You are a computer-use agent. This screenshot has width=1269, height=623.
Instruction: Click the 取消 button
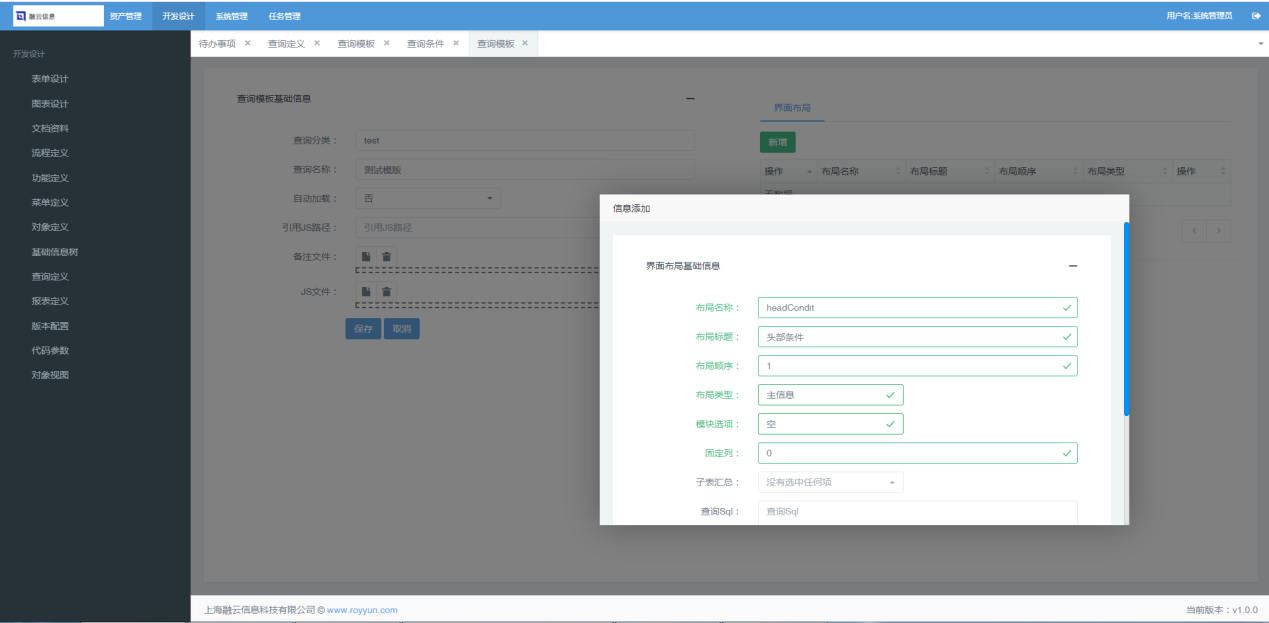[x=402, y=328]
